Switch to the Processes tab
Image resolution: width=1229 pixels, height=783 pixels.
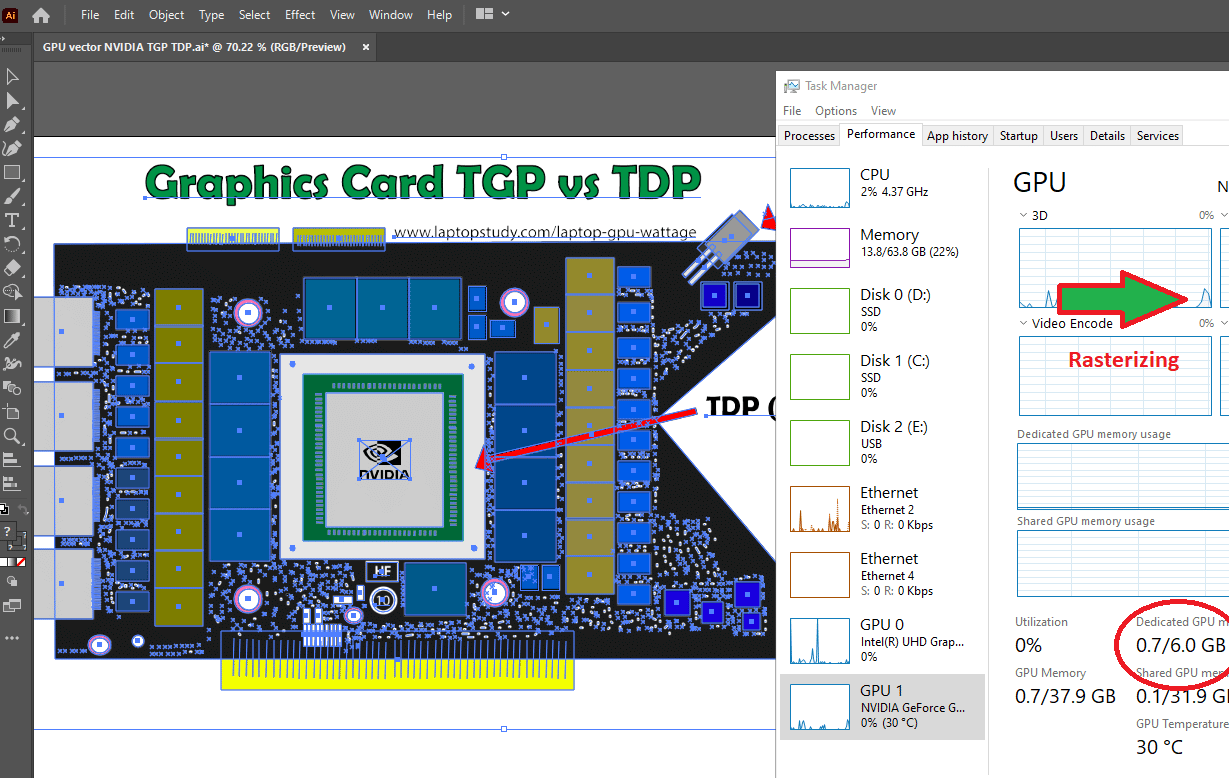click(x=808, y=135)
